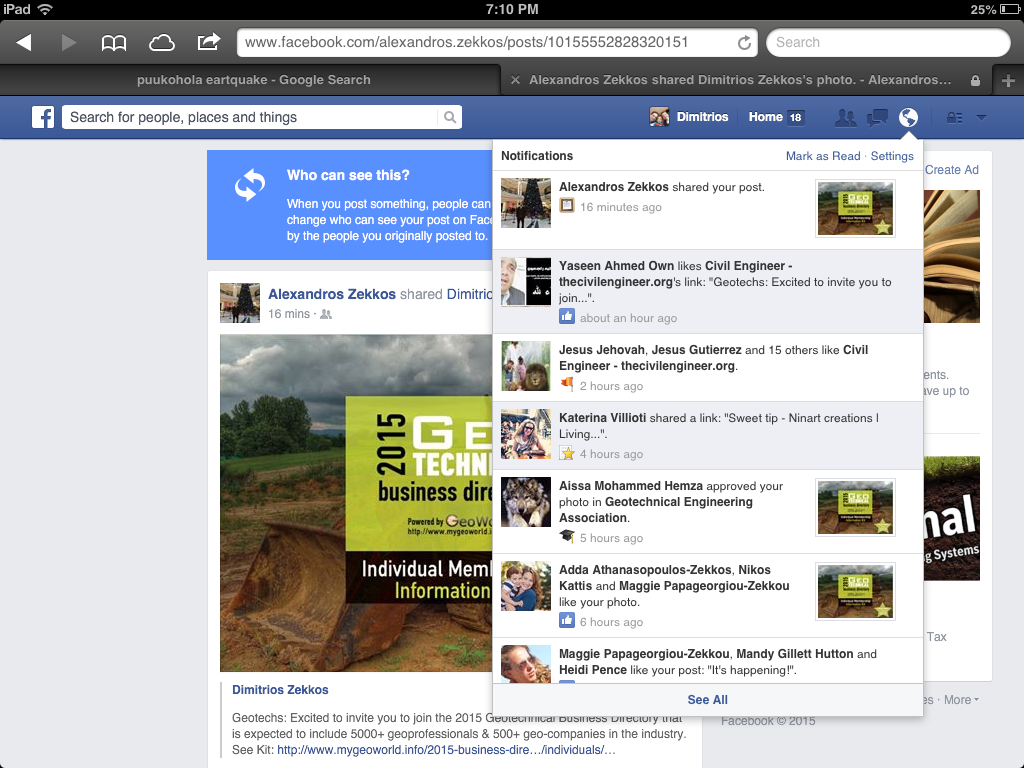Screen dimensions: 1024x768
Task: Click Dimitrios Zekkos name under the photo
Action: click(x=280, y=690)
